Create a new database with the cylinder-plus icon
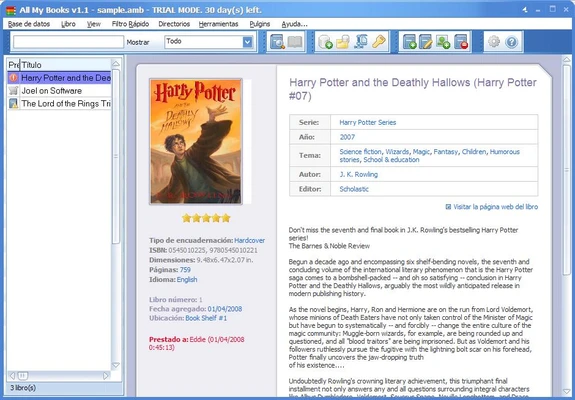 pyautogui.click(x=325, y=42)
